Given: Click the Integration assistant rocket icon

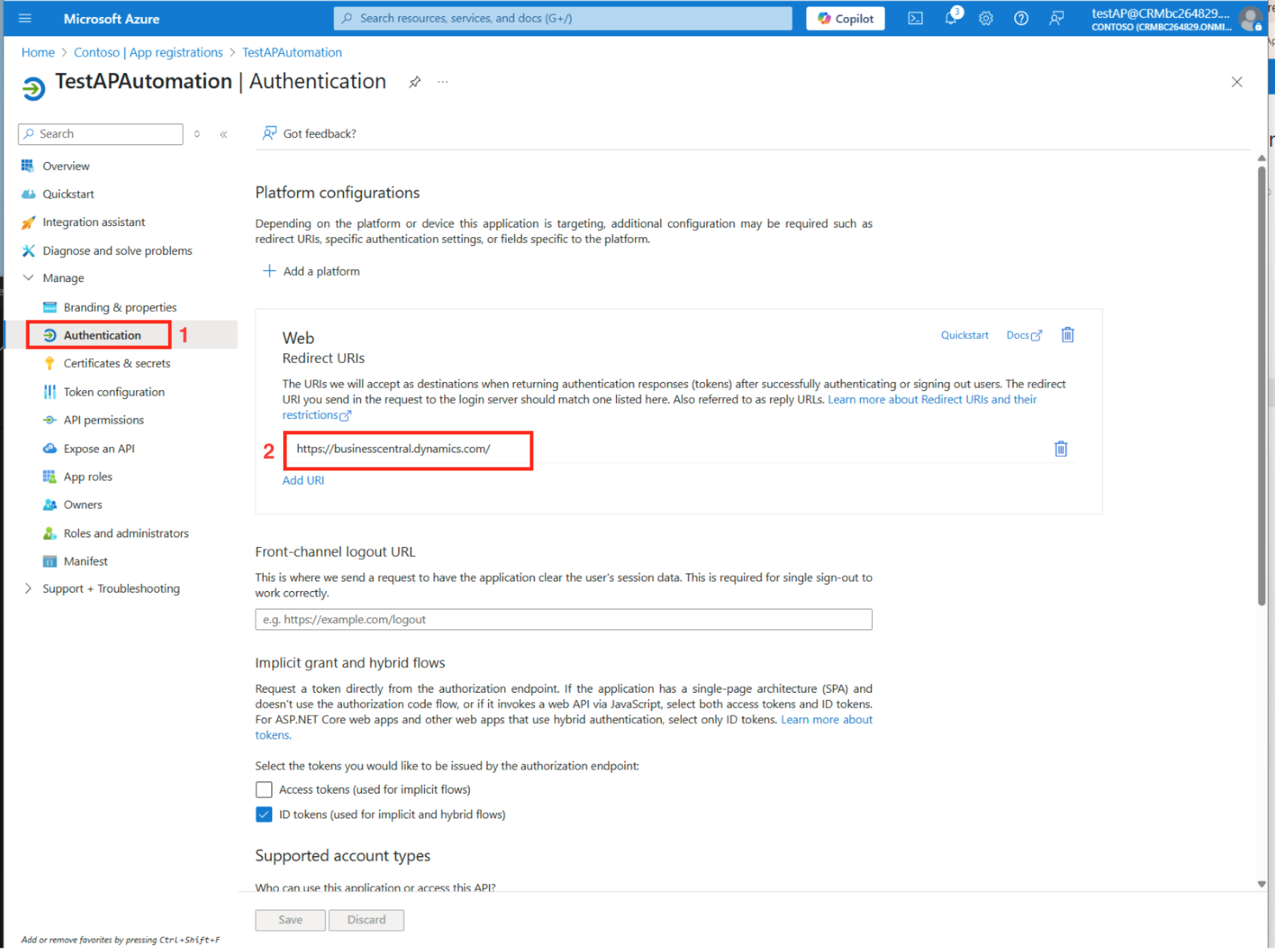Looking at the screenshot, I should [28, 222].
